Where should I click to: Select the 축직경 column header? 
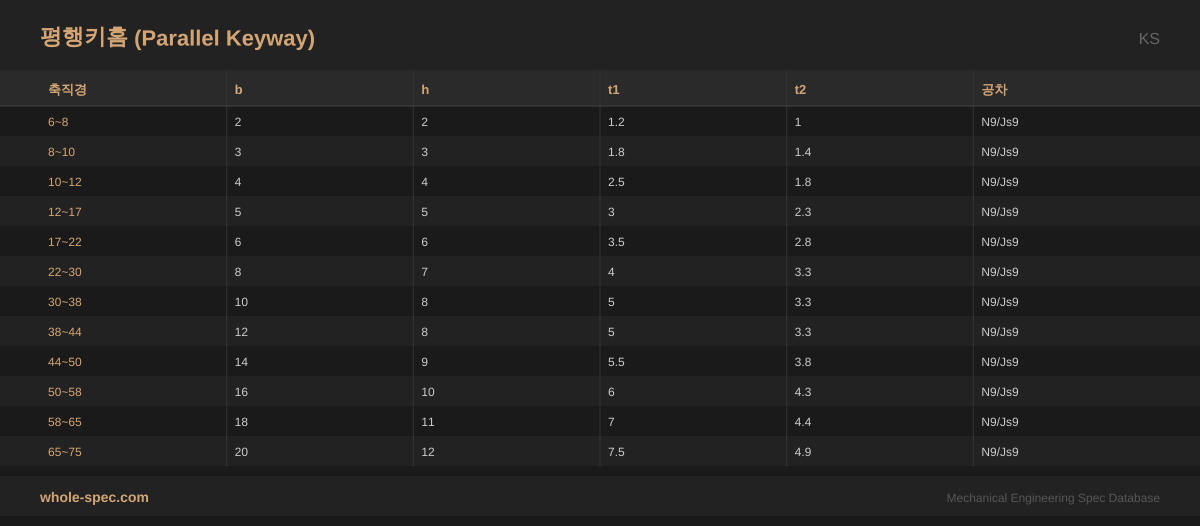click(67, 89)
